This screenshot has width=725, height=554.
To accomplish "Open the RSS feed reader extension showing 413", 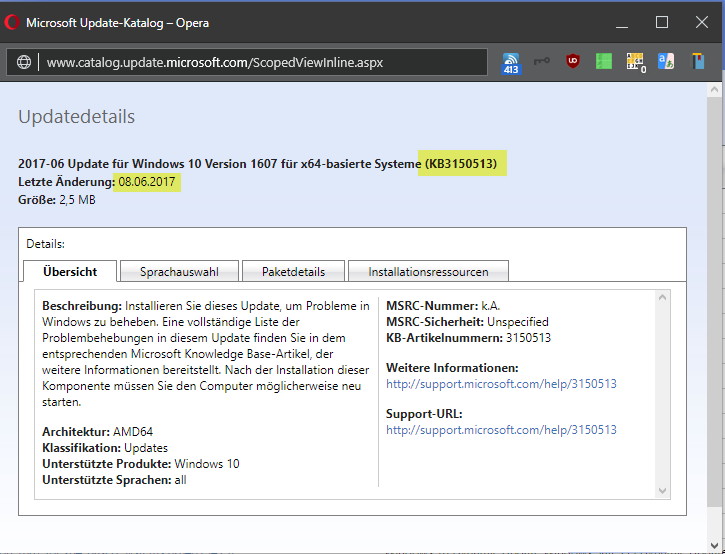I will click(511, 63).
